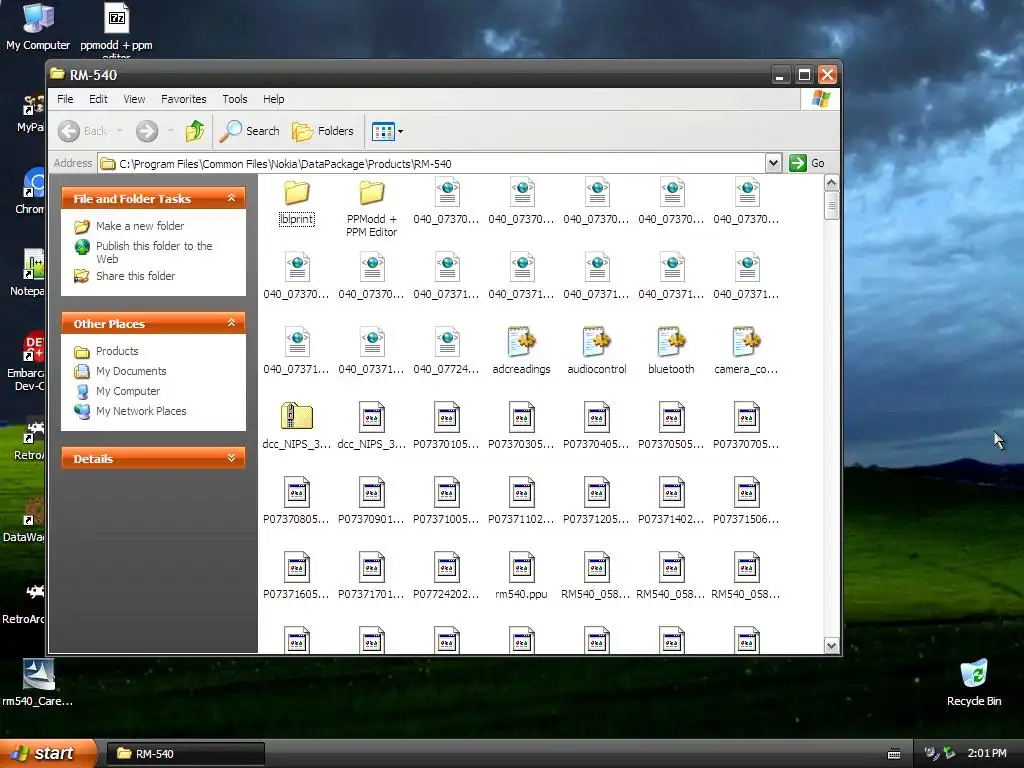Click the Go button
Viewport: 1024px width, 768px height.
pyautogui.click(x=807, y=163)
